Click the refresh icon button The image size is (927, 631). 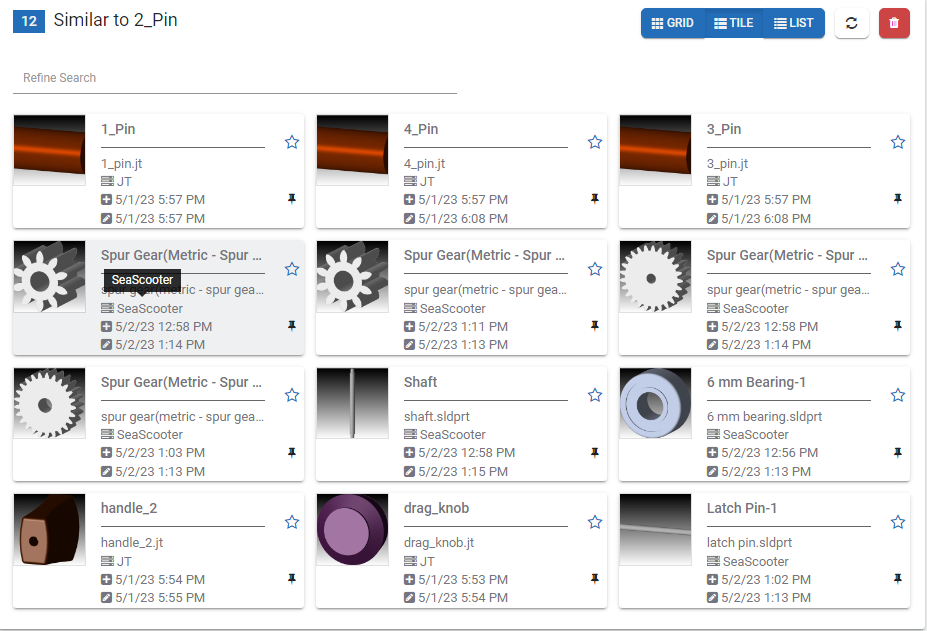pos(851,23)
